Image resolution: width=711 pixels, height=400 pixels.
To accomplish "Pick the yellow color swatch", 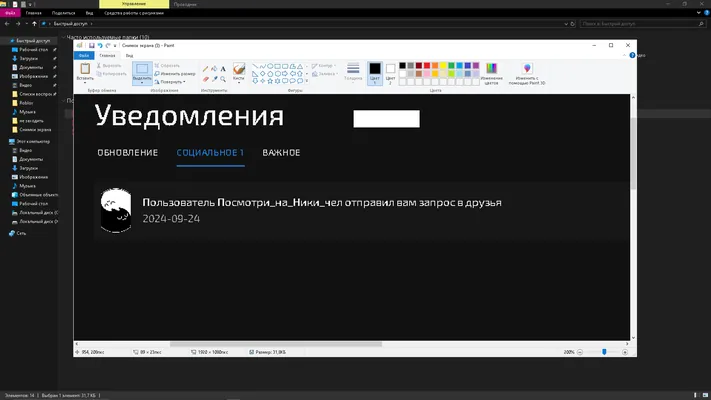I will click(x=443, y=66).
